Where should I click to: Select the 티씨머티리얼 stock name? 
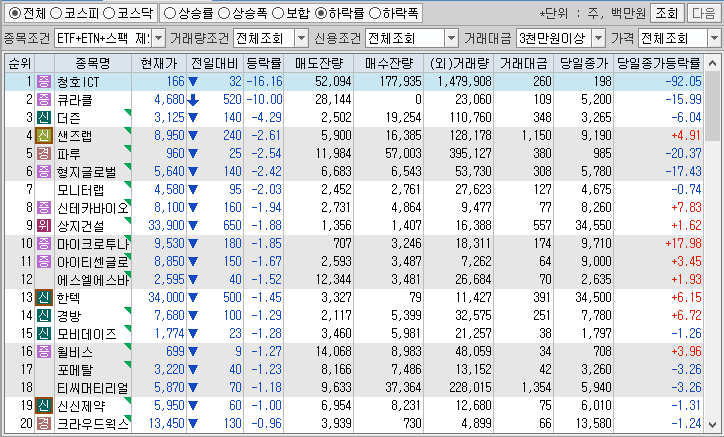tap(93, 388)
